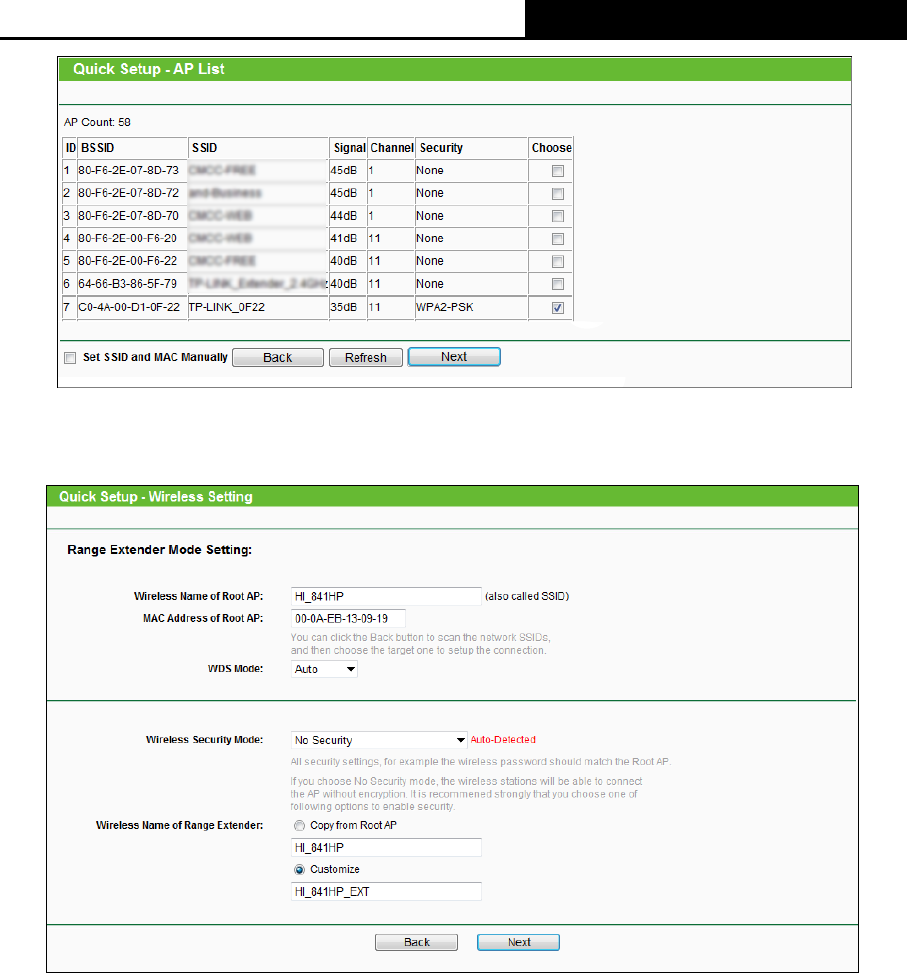This screenshot has width=907, height=973.
Task: Click the Channel column header
Action: 391,148
